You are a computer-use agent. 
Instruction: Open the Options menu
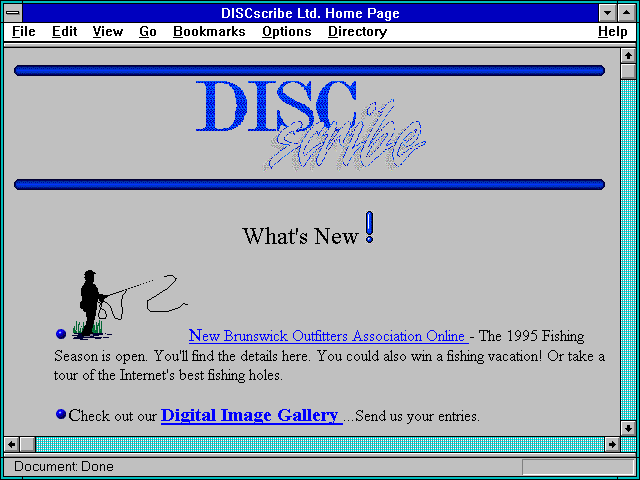[287, 32]
